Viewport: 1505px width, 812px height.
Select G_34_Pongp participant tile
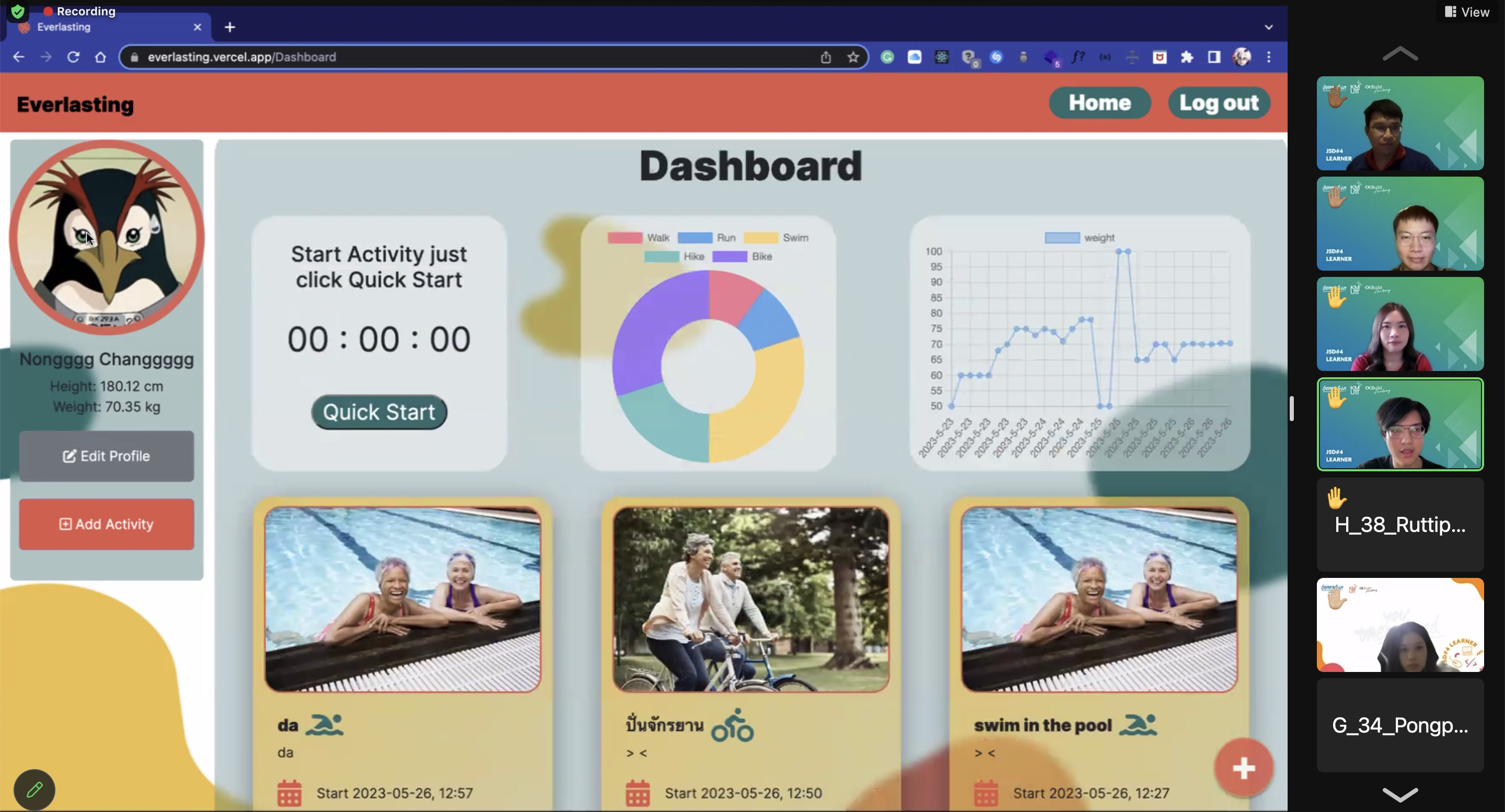(1400, 725)
